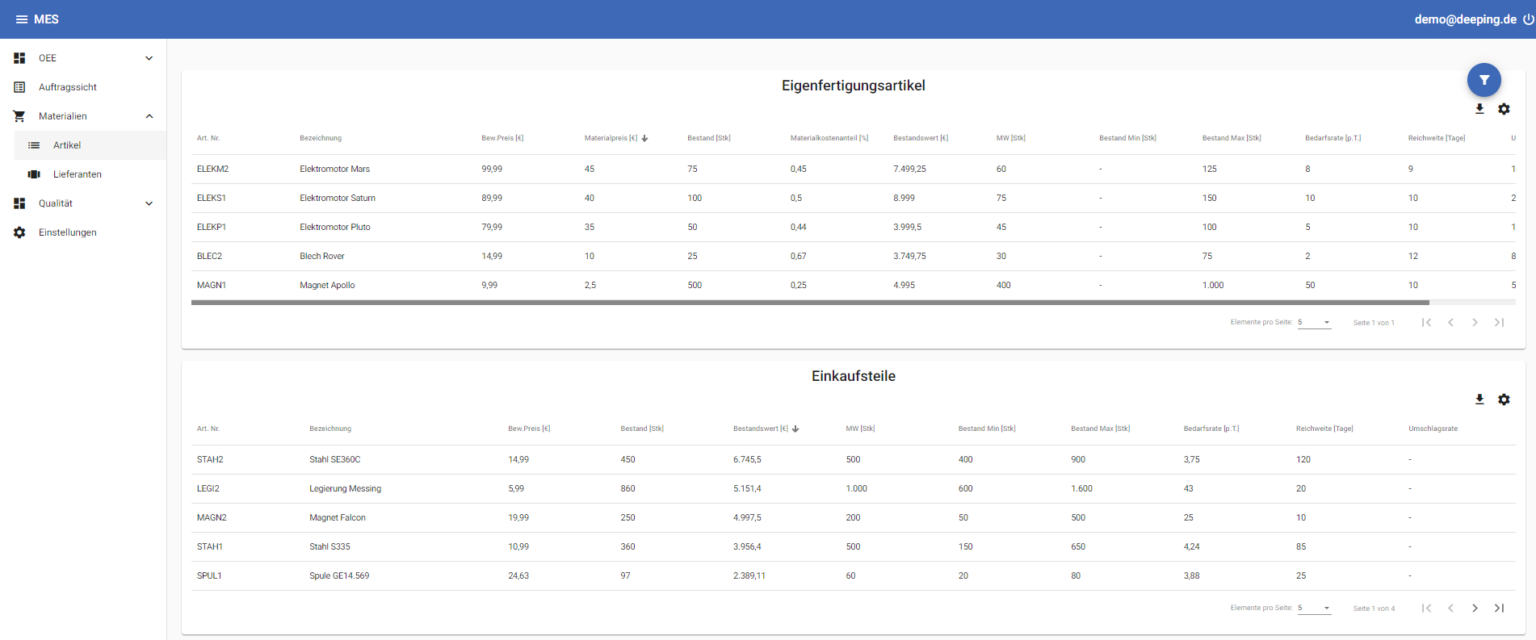Download the Eigenfertigungsartikel table
Screen dimensions: 1536x640
pyautogui.click(x=1480, y=109)
